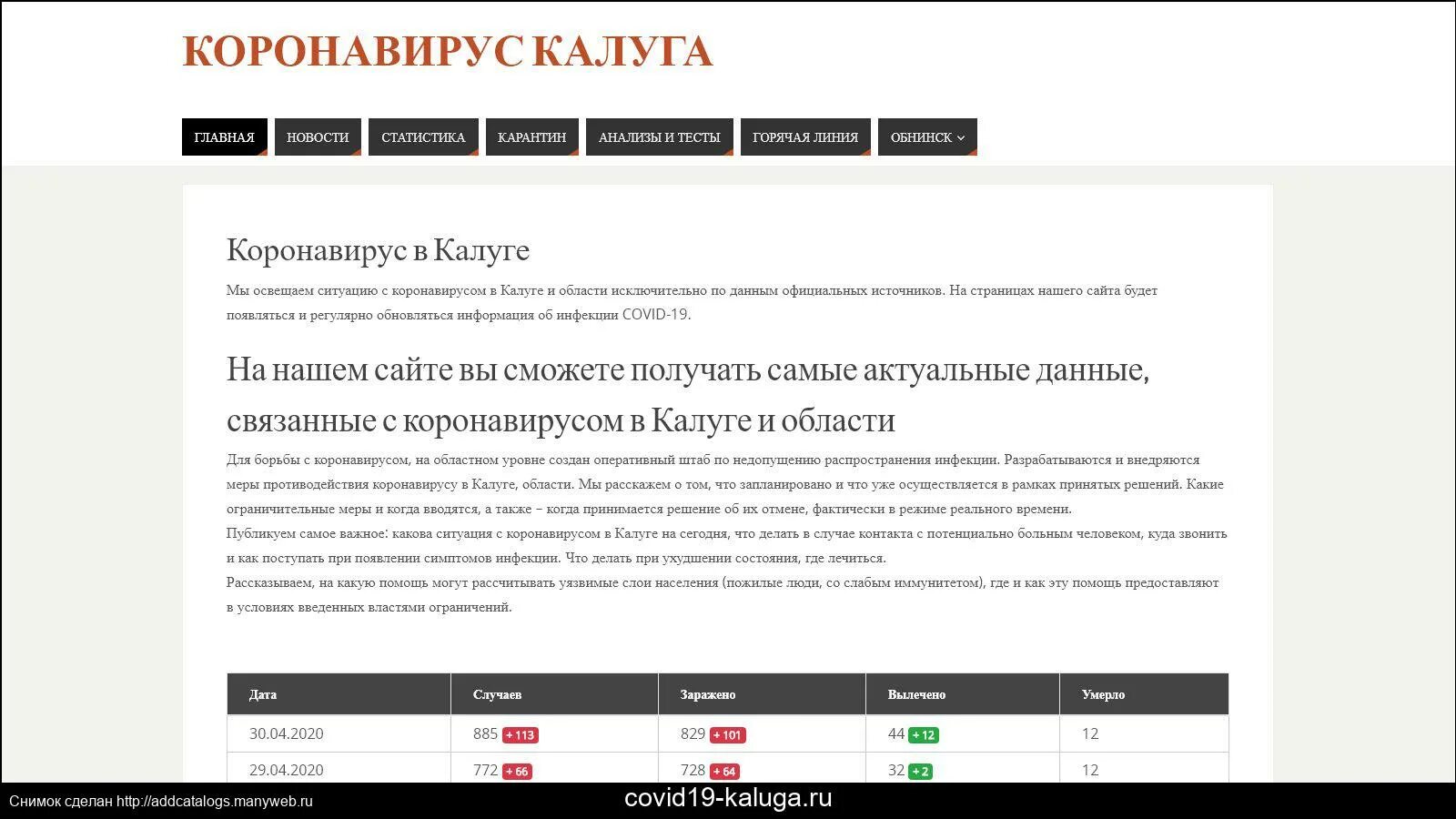Click the paragraph starting 'Для борьбы с коронавирусом'
Image resolution: width=1456 pixels, height=819 pixels.
point(725,484)
